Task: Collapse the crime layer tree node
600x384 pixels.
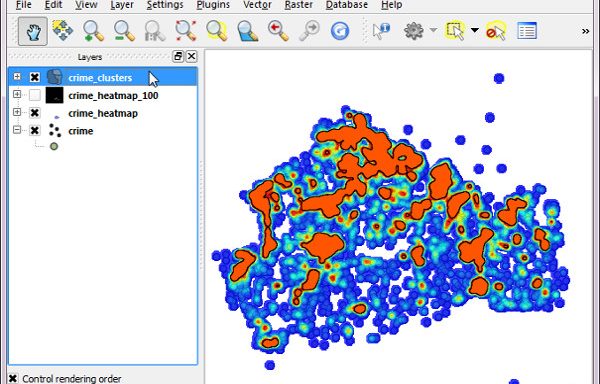Action: (17, 130)
